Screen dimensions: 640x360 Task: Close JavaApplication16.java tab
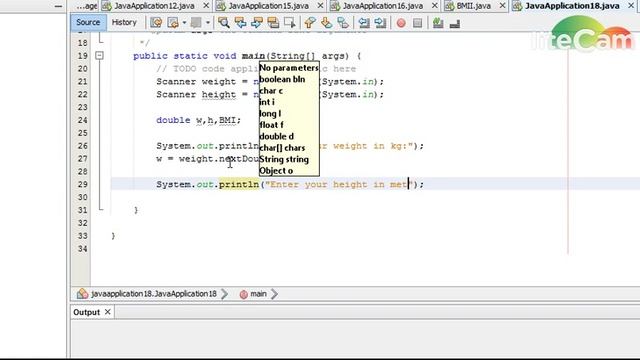pyautogui.click(x=435, y=6)
